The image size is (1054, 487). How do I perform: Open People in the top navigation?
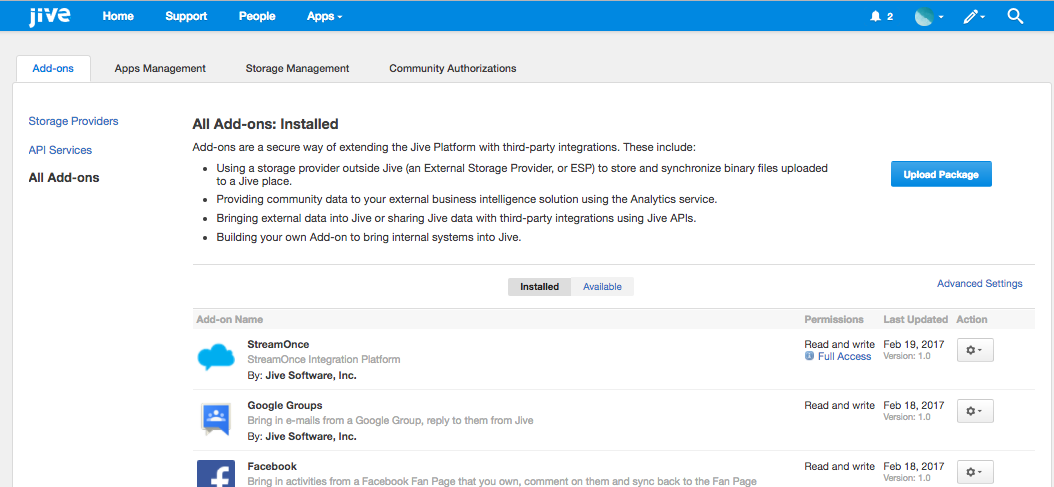click(257, 16)
